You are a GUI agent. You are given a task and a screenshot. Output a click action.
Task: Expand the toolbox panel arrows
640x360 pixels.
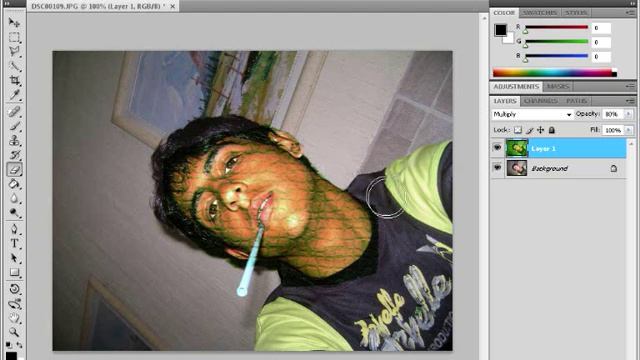pos(7,3)
